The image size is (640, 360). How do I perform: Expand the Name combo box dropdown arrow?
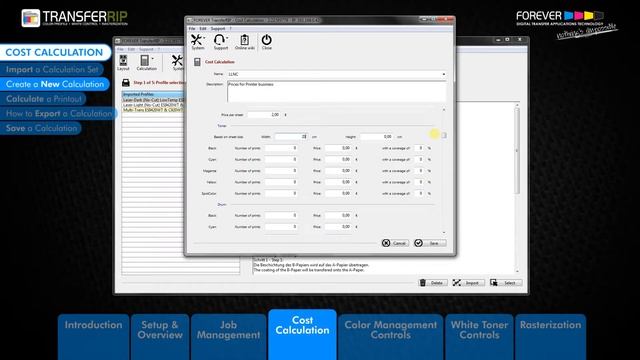[x=444, y=74]
